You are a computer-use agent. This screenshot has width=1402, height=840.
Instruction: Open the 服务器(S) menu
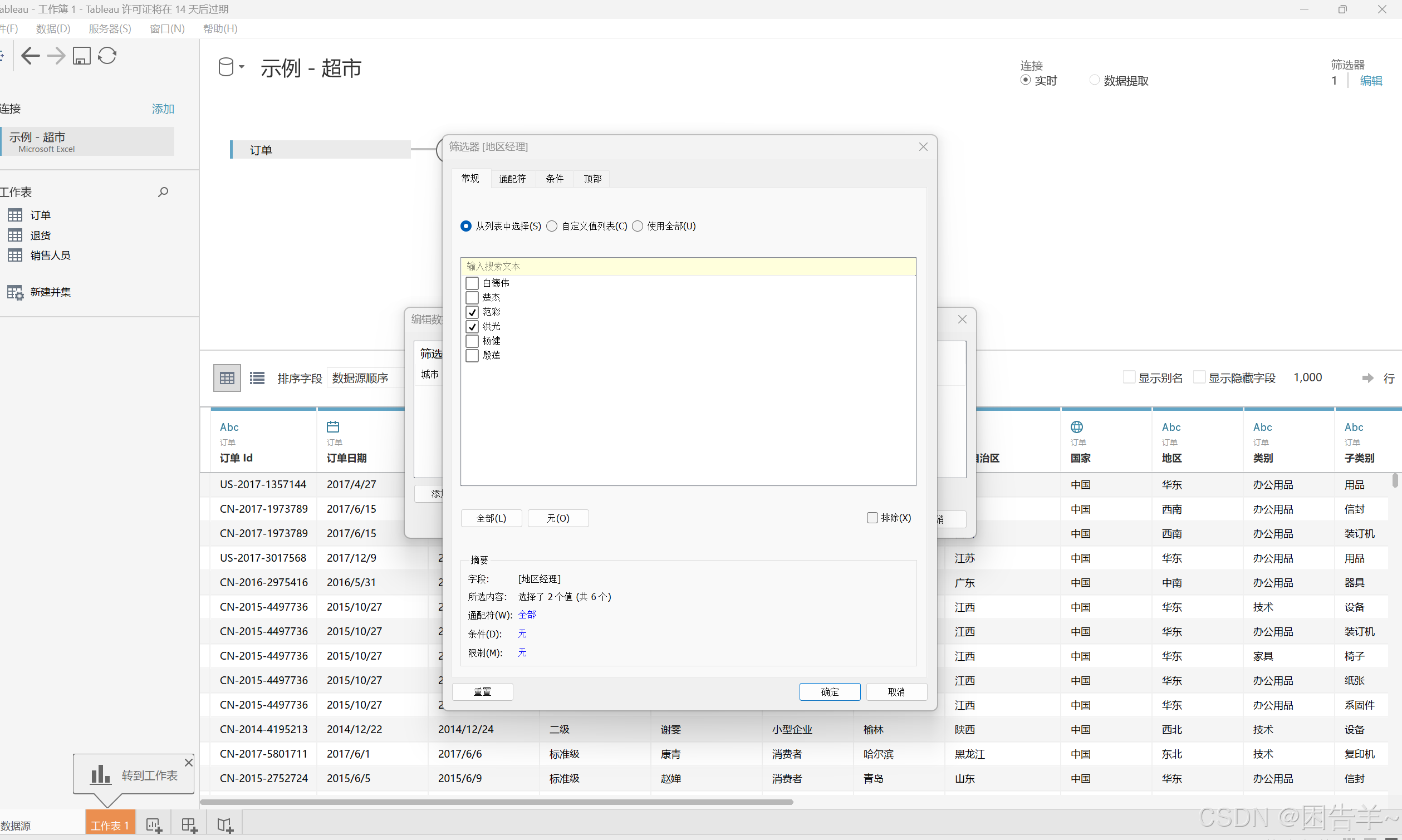[x=110, y=28]
